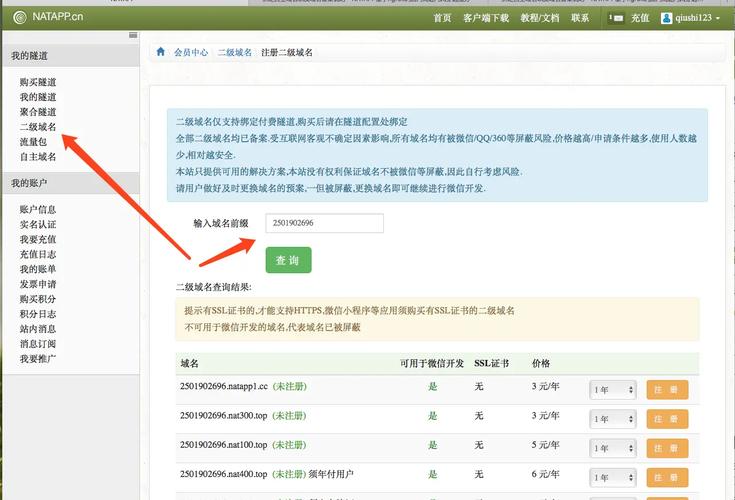735x500 pixels.
Task: Click the 查询 search button
Action: [288, 260]
